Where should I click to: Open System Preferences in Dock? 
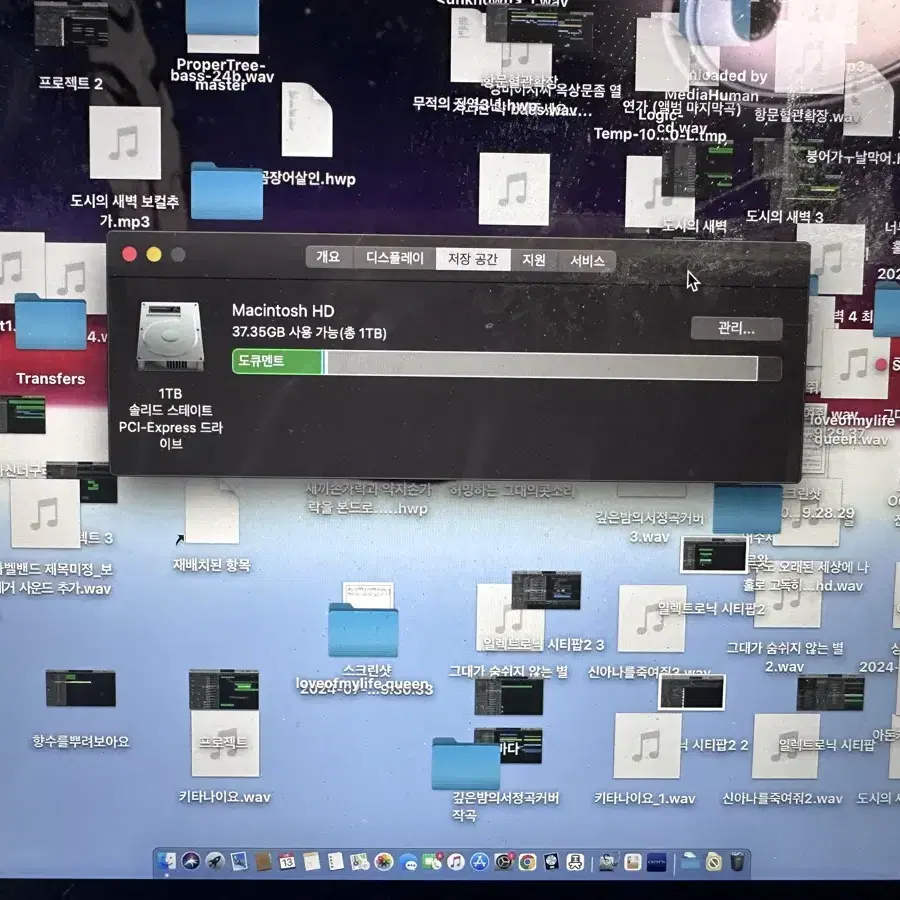pyautogui.click(x=503, y=862)
